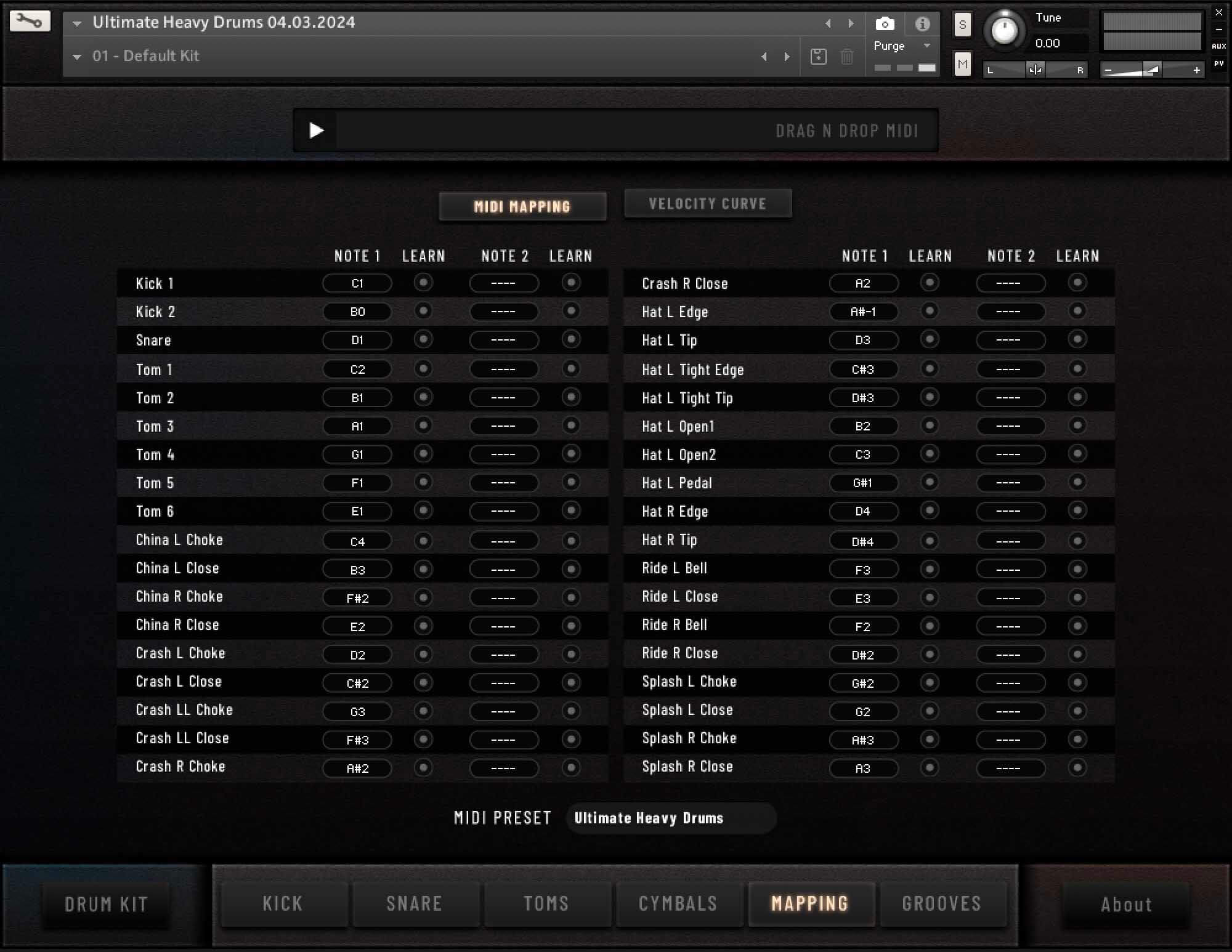Click the DRUM KIT button
Image resolution: width=1232 pixels, height=952 pixels.
106,904
